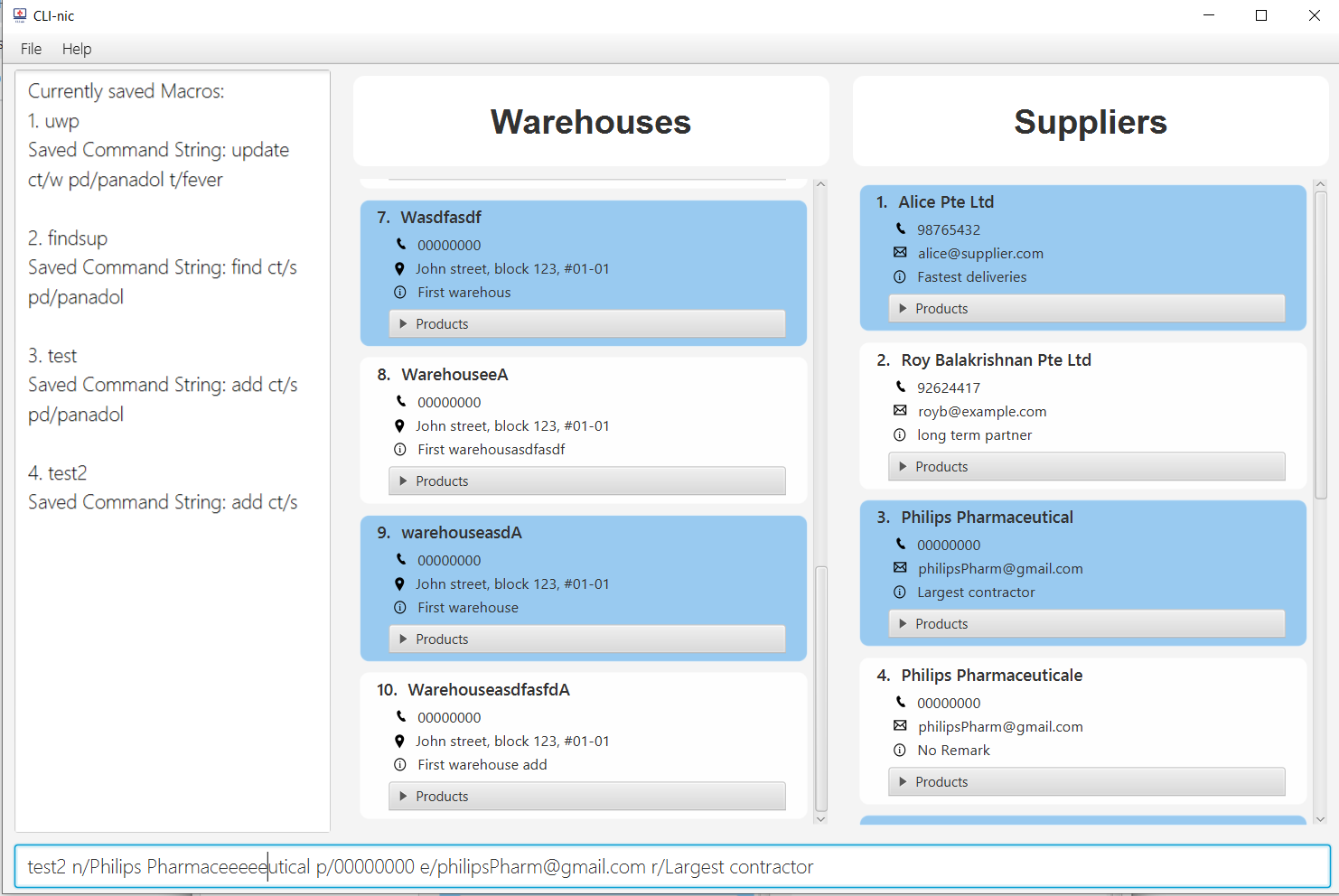1339x896 pixels.
Task: Click the '4. test2' macro entry
Action: coord(57,472)
